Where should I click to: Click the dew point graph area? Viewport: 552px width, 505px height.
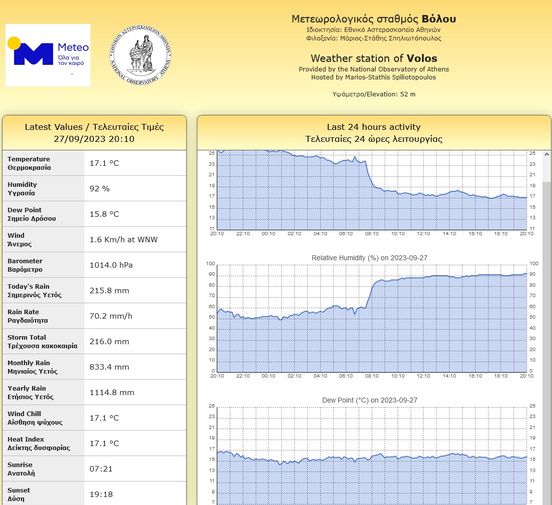click(x=372, y=456)
